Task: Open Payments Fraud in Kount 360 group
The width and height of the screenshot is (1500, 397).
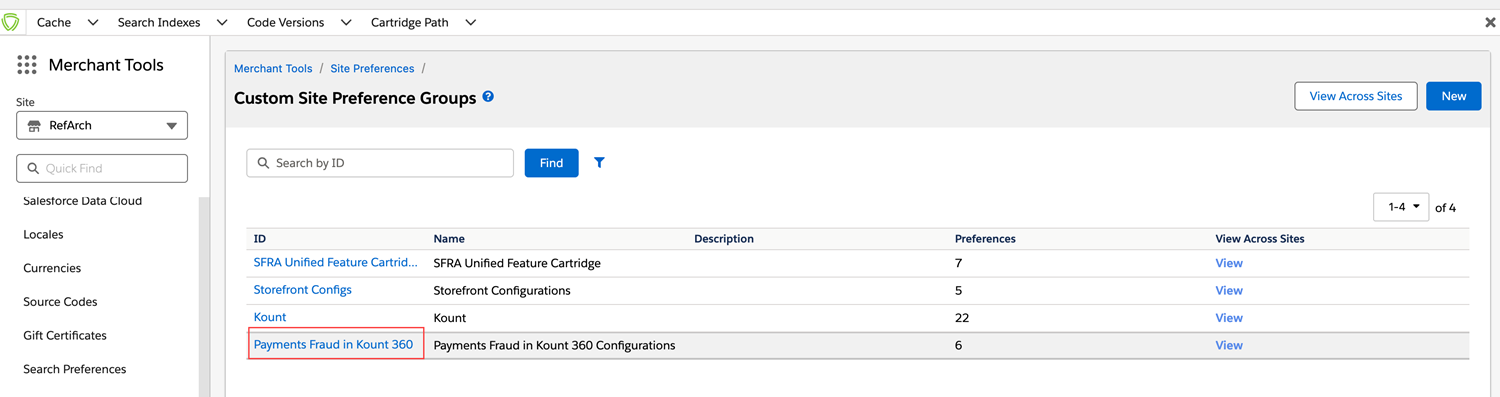Action: (333, 345)
